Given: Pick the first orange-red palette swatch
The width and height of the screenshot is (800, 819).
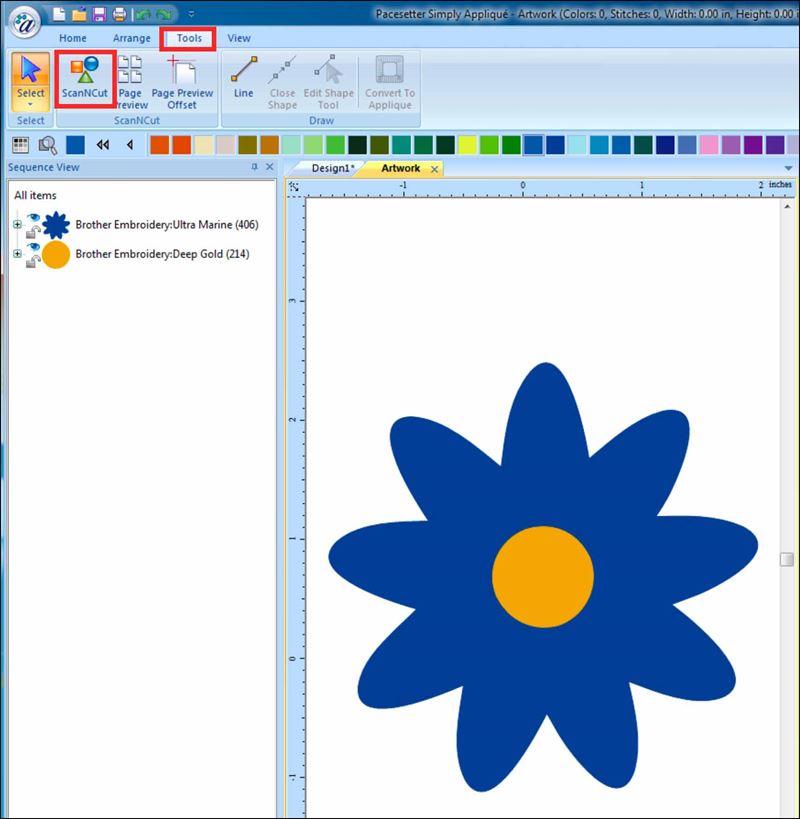Looking at the screenshot, I should click(x=160, y=145).
